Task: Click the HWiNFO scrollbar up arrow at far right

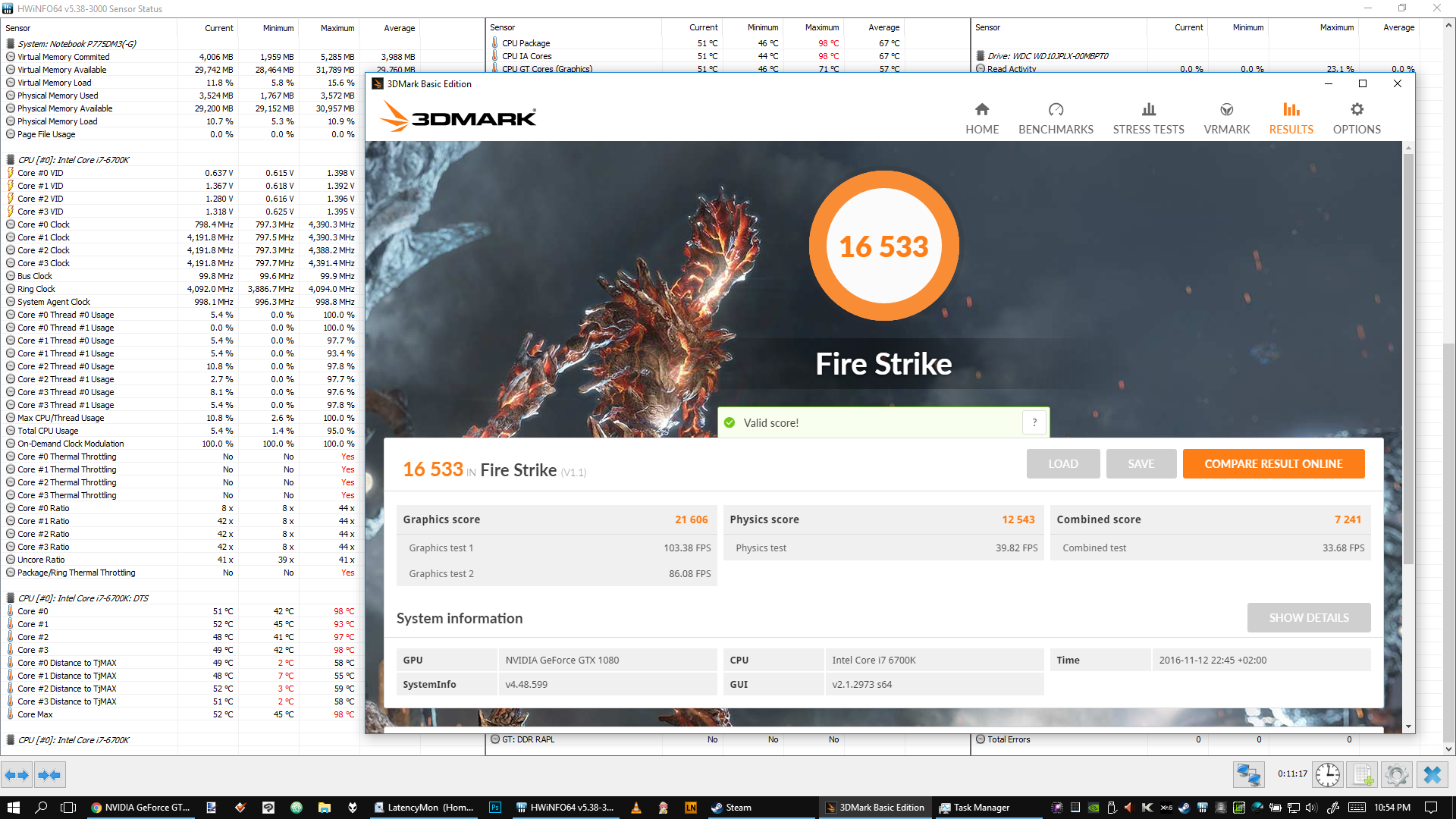Action: click(x=1449, y=25)
